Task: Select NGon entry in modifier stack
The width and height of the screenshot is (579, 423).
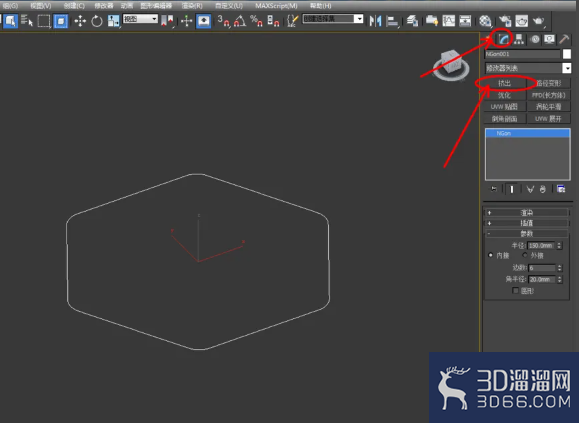Action: [x=528, y=133]
